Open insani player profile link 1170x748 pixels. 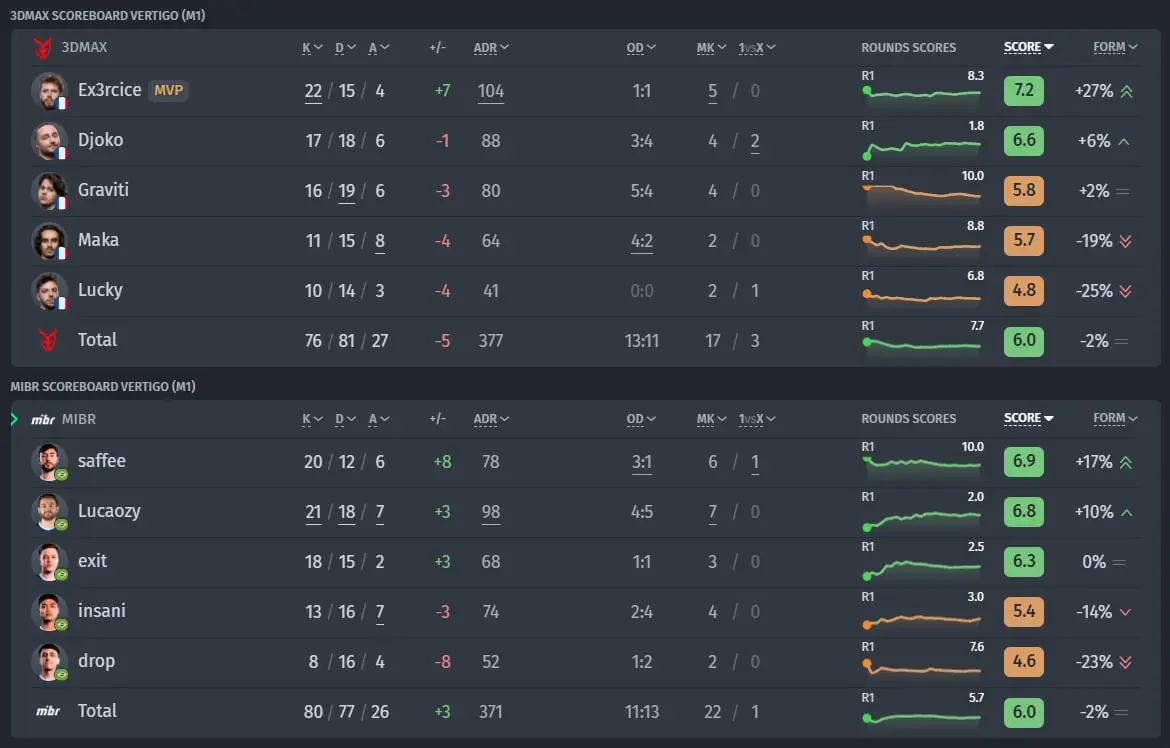101,611
